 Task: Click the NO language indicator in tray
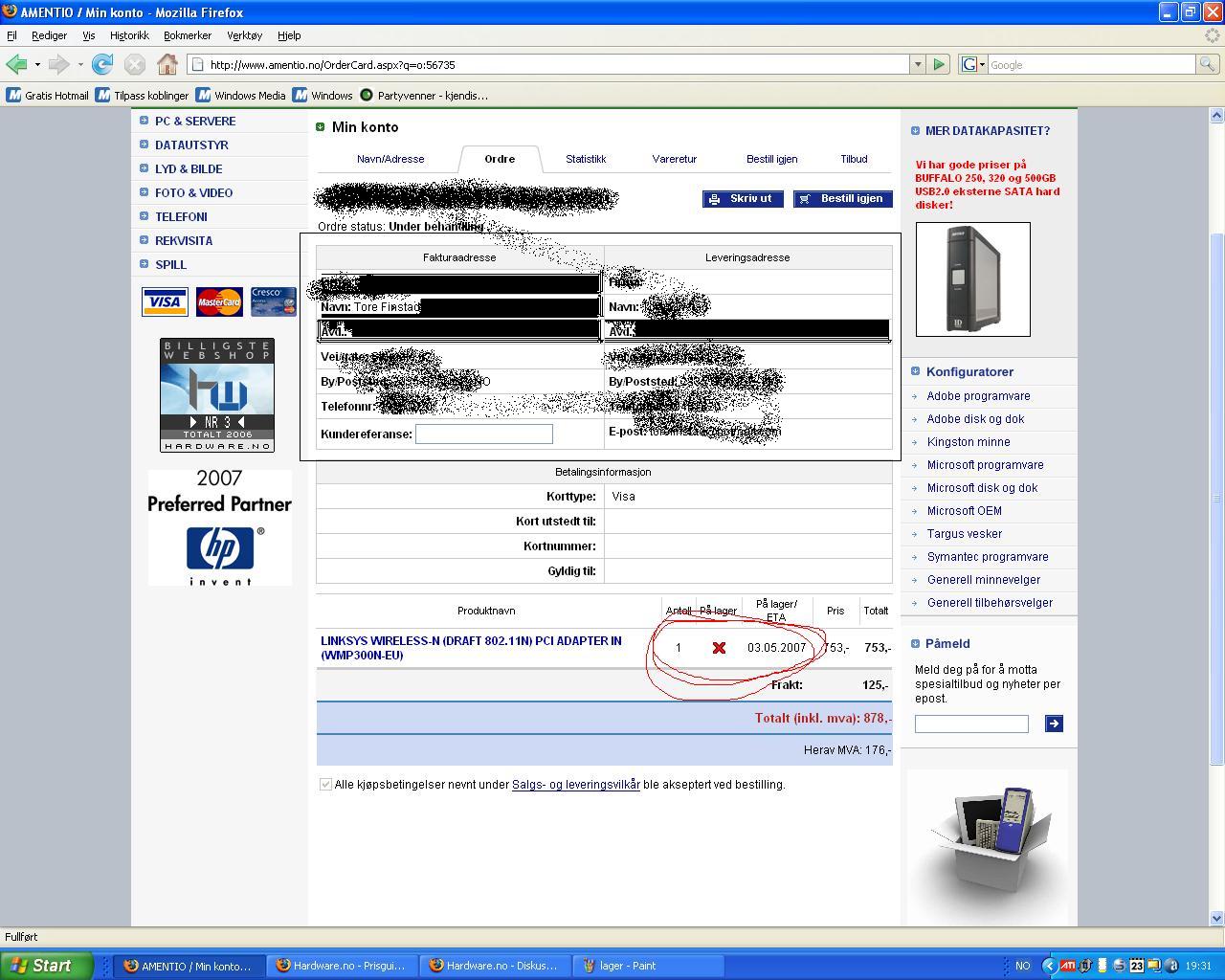[1022, 966]
